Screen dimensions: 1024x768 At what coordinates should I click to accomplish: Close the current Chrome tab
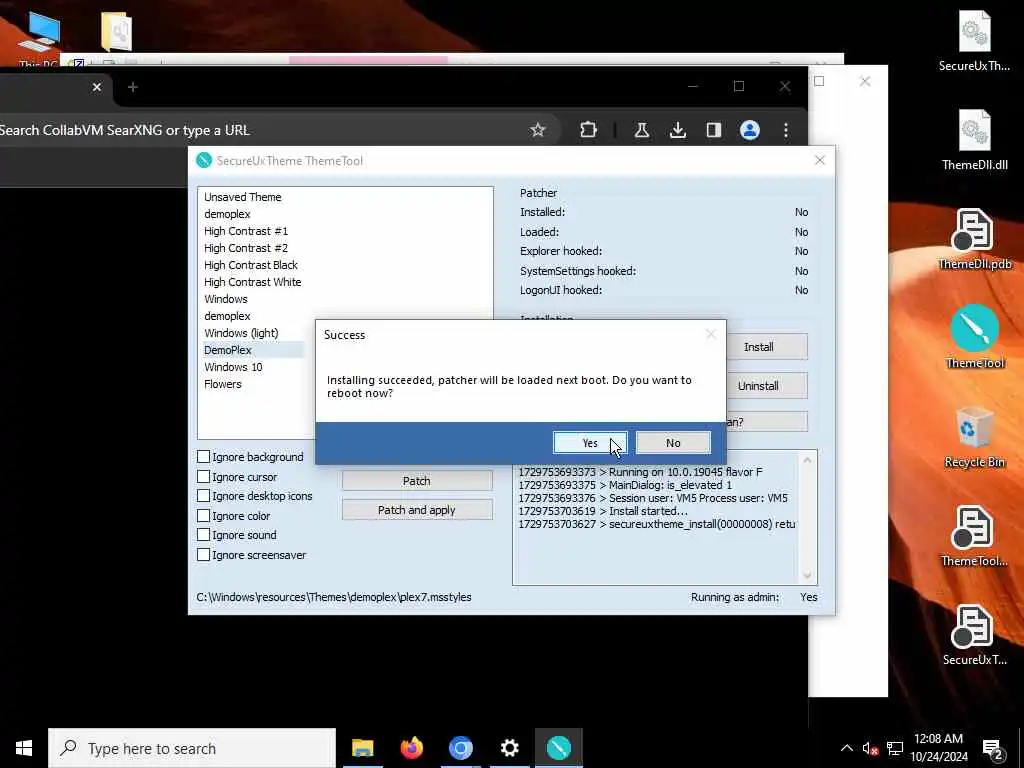tap(97, 87)
